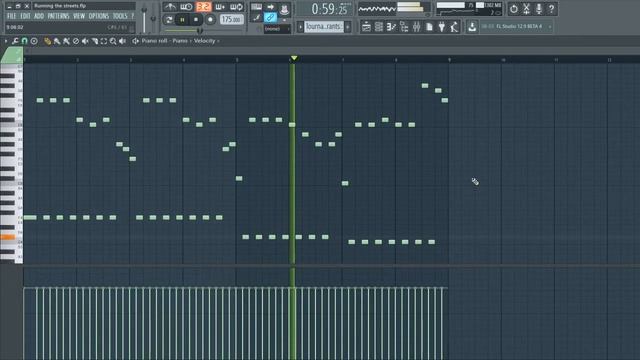Open help with the question mark icon

[x=551, y=9]
